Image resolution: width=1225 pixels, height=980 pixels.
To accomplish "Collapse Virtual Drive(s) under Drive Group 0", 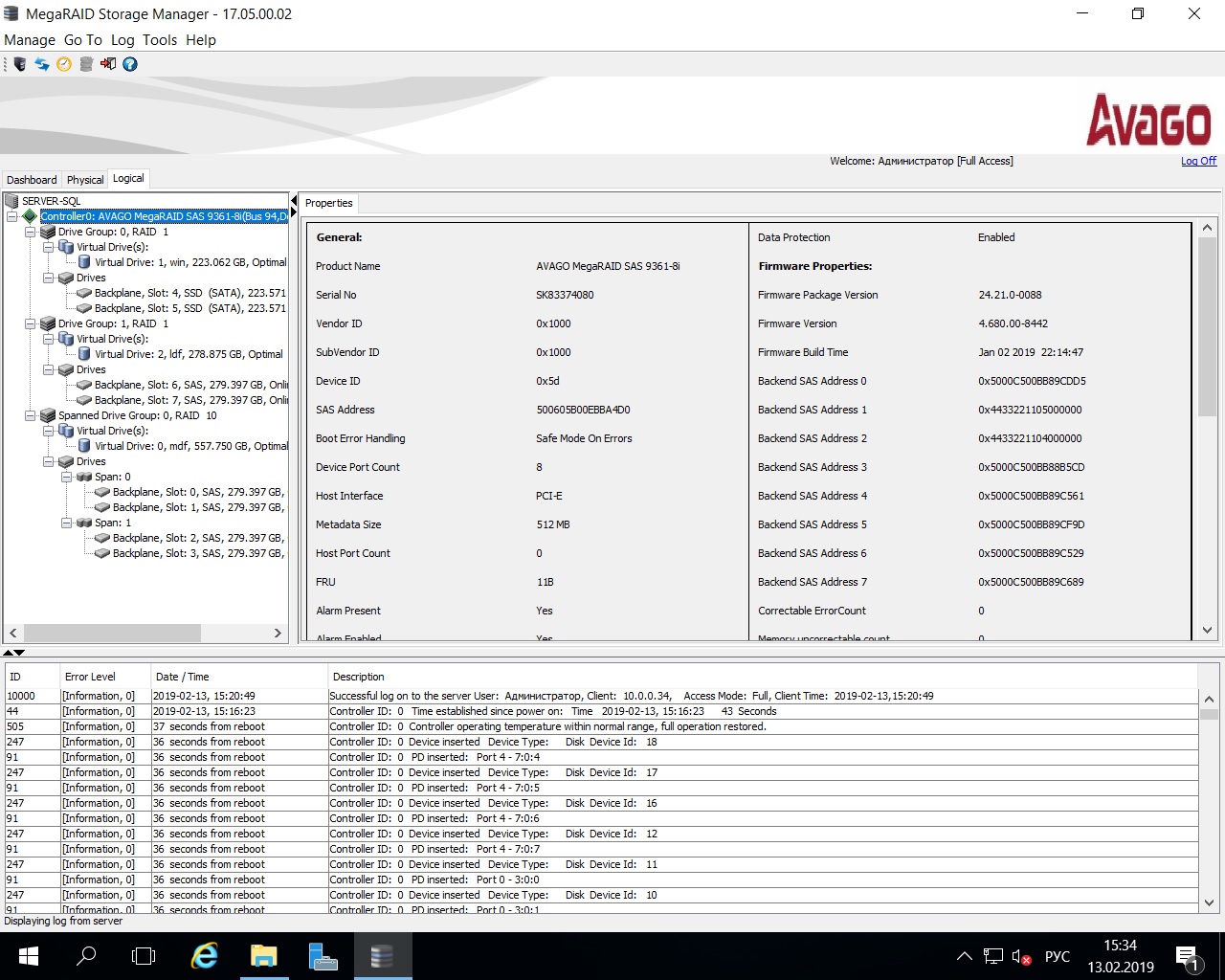I will pyautogui.click(x=48, y=247).
